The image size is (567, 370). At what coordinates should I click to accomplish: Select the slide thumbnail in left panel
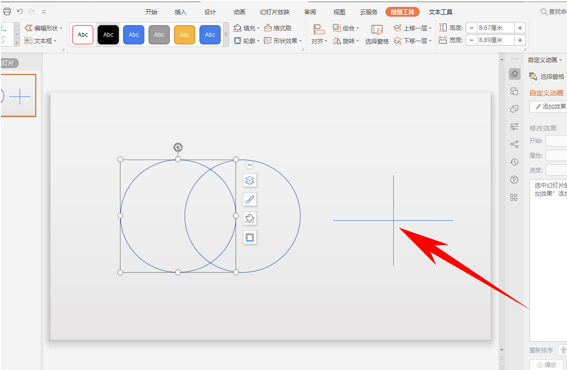coord(18,95)
